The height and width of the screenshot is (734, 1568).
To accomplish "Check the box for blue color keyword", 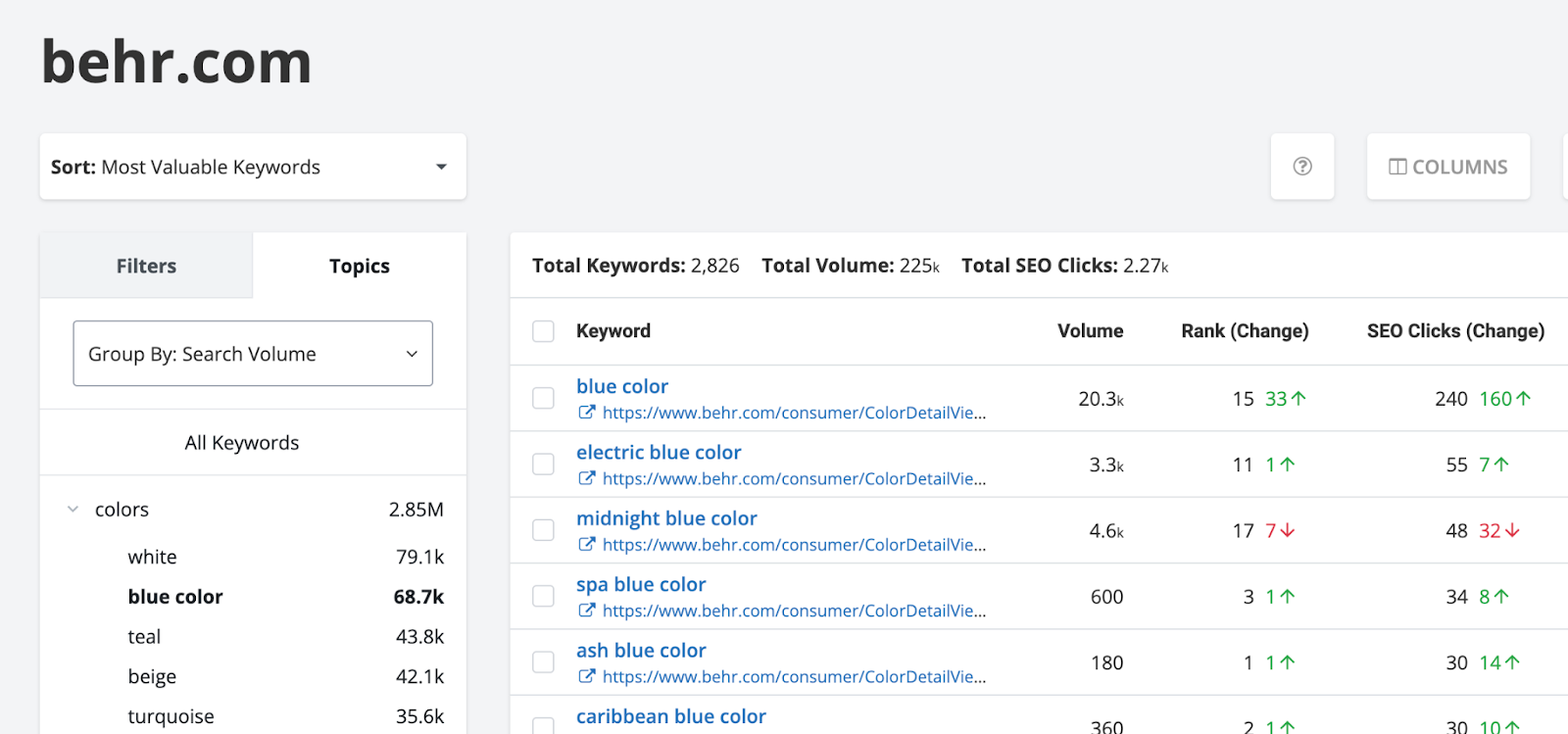I will [x=543, y=398].
